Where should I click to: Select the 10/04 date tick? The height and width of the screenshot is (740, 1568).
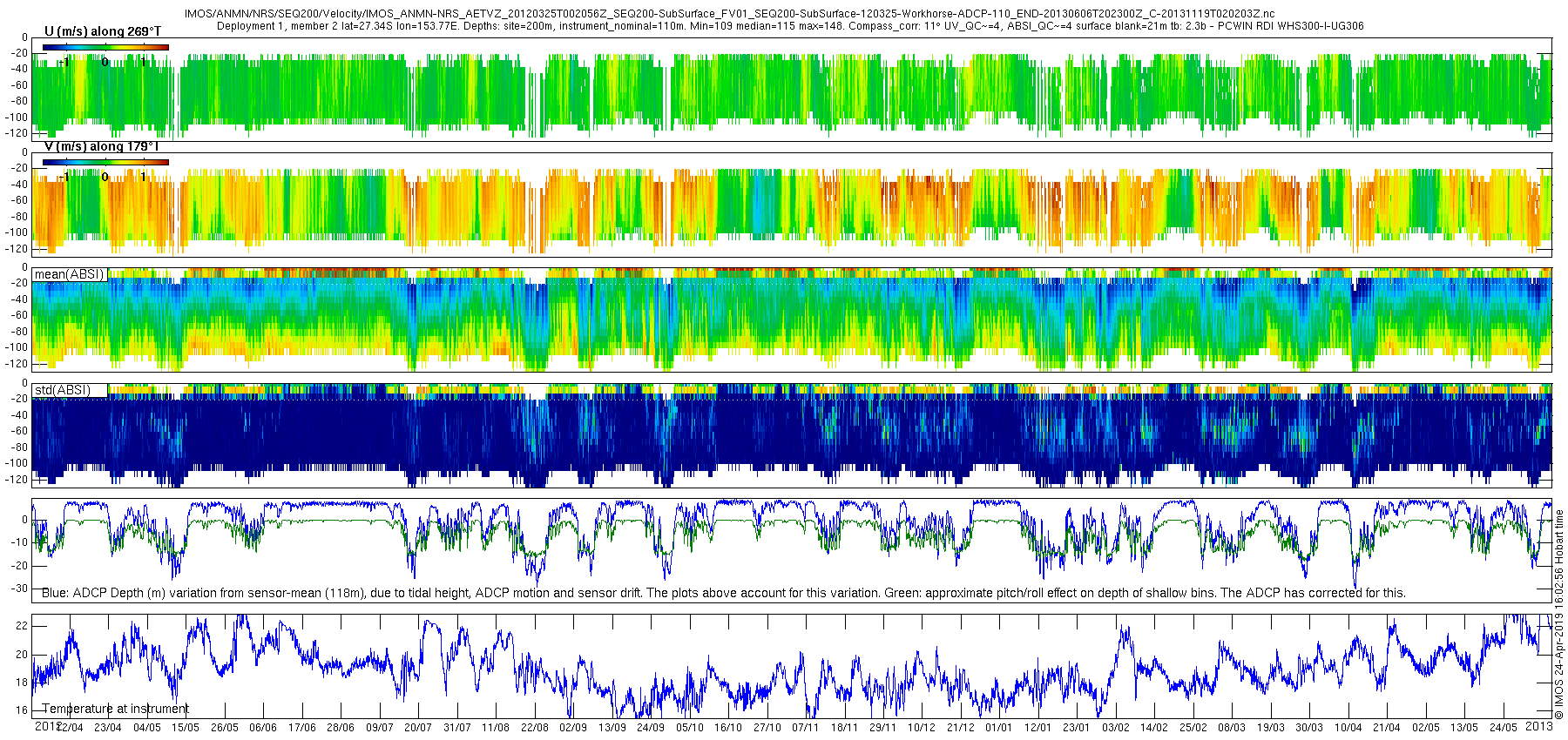click(1348, 728)
